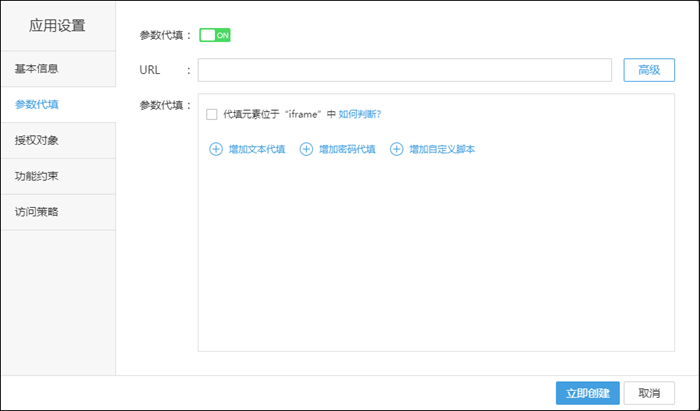Turn off the 参数代填 ON switch
The height and width of the screenshot is (411, 700).
(x=215, y=35)
